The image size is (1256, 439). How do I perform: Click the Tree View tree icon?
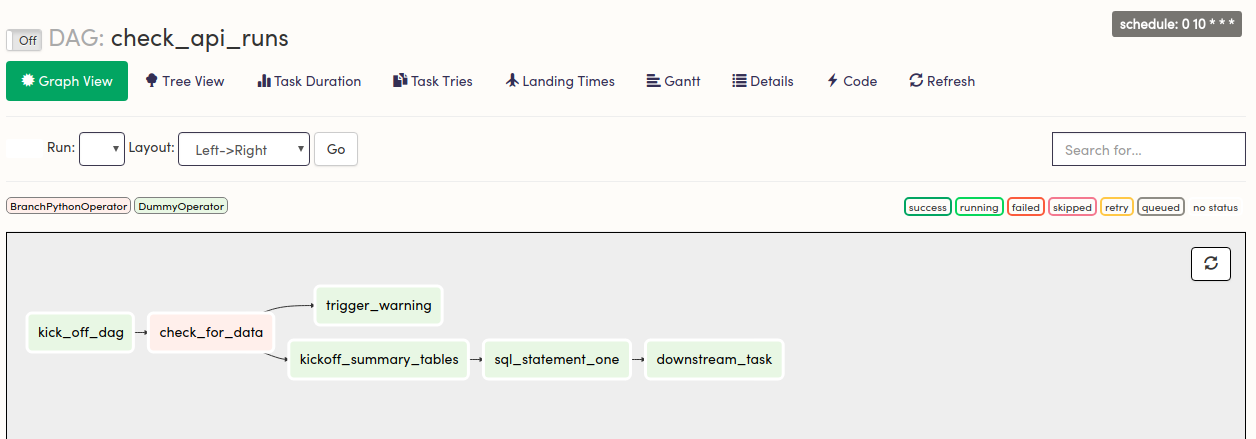pos(152,81)
